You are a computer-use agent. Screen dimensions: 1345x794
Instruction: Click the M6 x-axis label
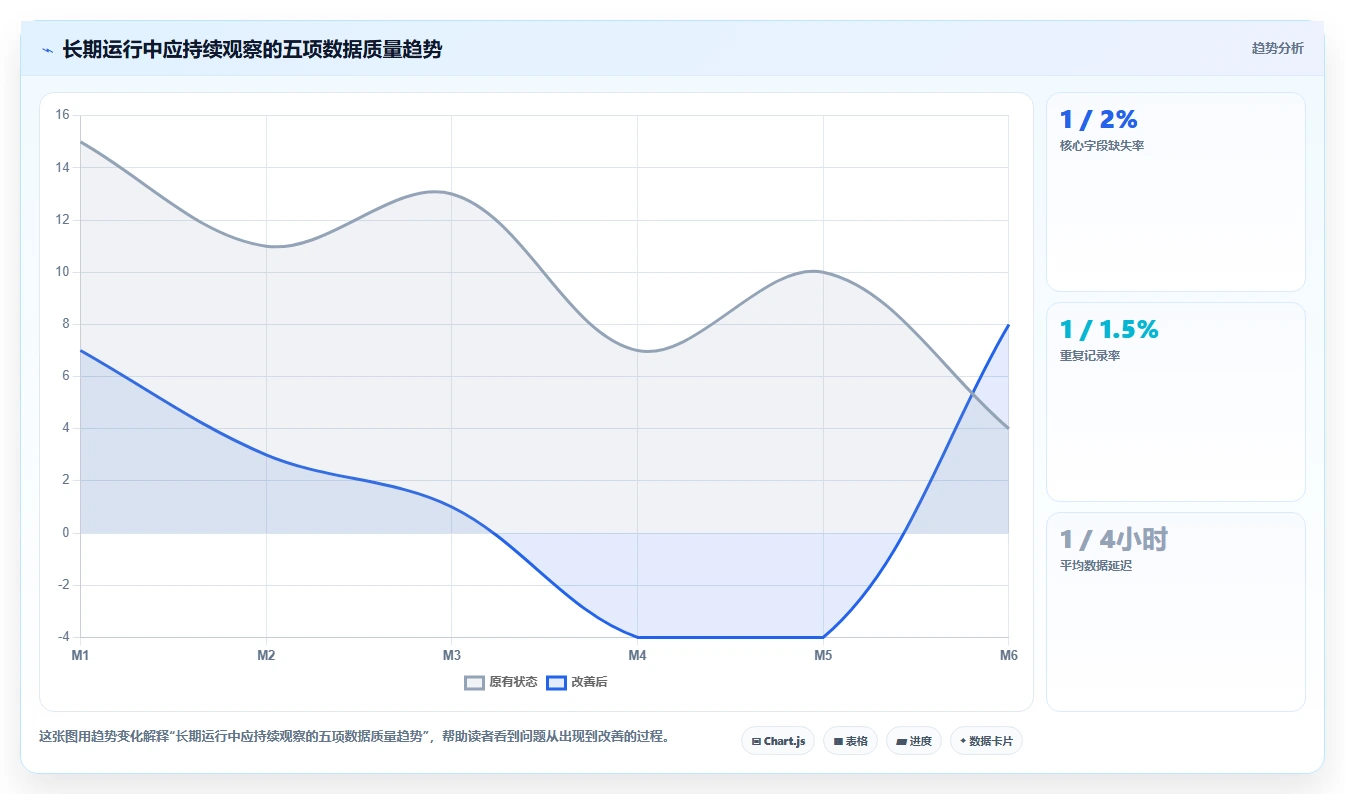[1008, 655]
